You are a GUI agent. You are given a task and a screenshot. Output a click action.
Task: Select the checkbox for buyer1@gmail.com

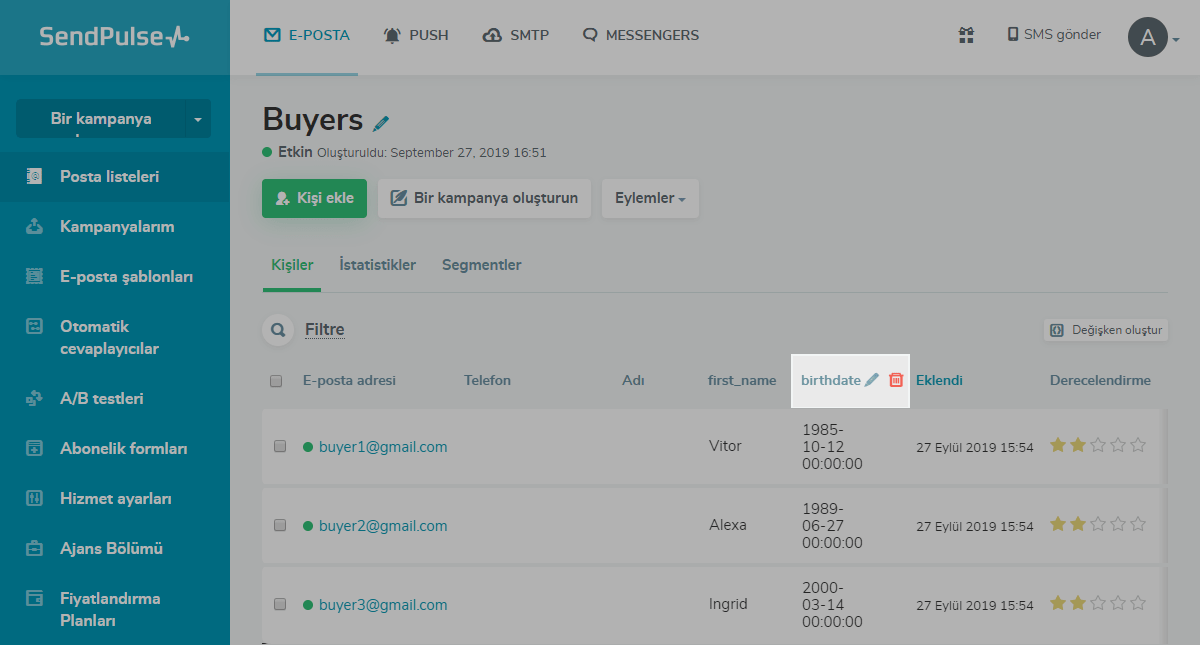[x=280, y=446]
